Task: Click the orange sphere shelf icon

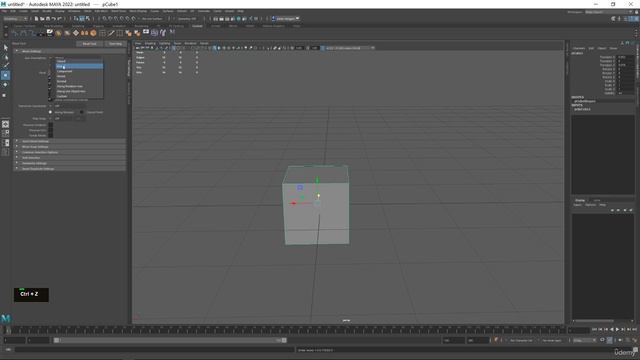Action: (x=93, y=33)
